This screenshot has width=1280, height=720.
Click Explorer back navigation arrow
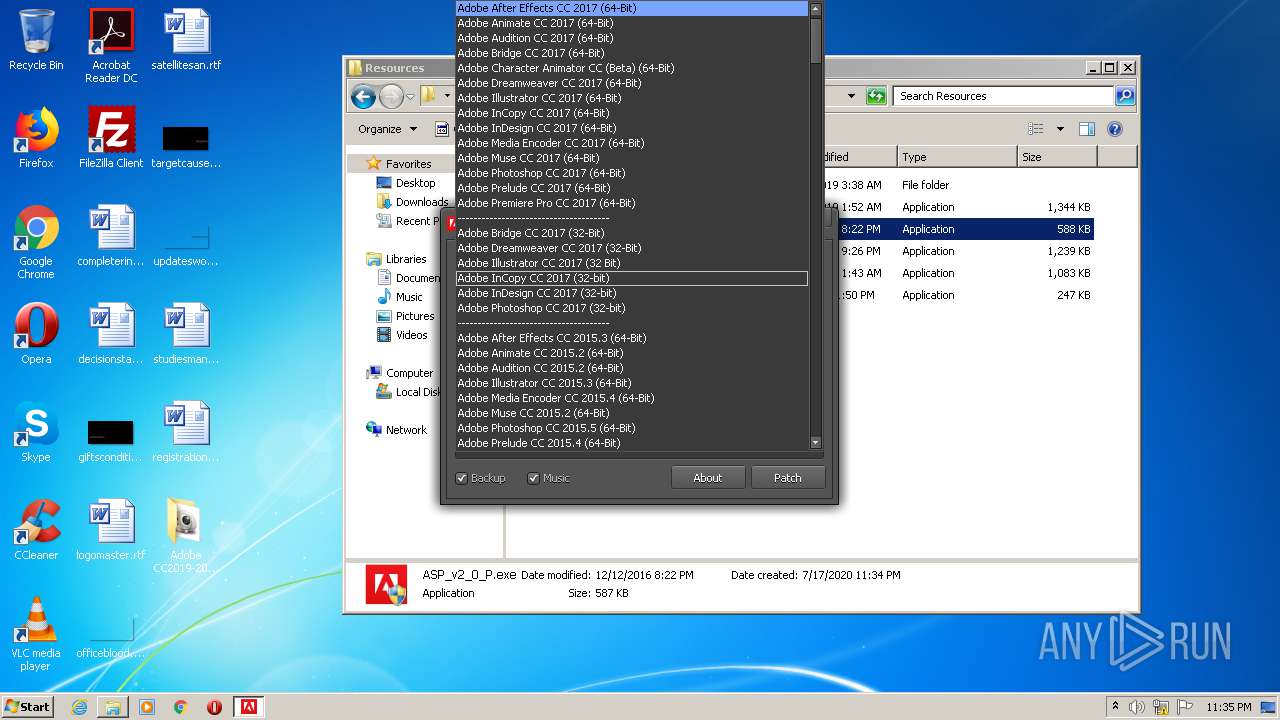tap(363, 96)
